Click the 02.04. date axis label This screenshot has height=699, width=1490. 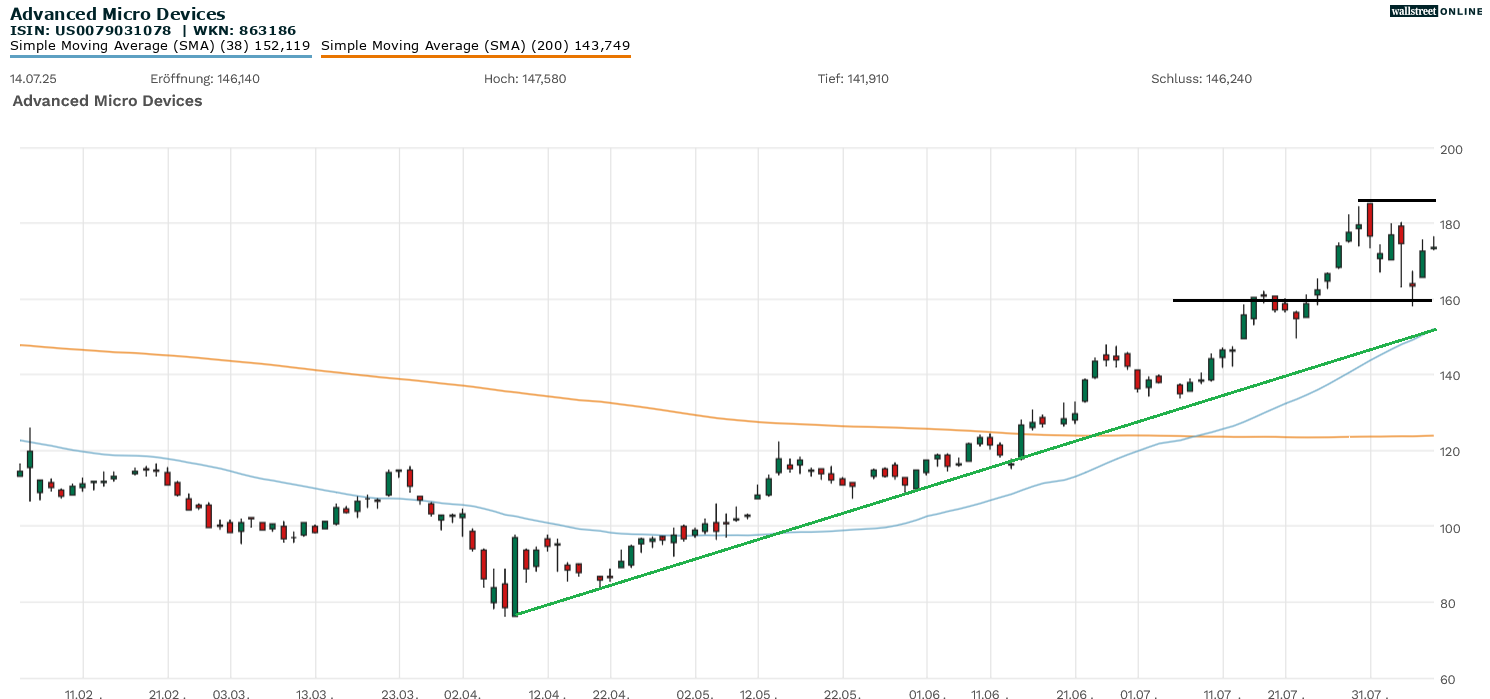[x=462, y=693]
